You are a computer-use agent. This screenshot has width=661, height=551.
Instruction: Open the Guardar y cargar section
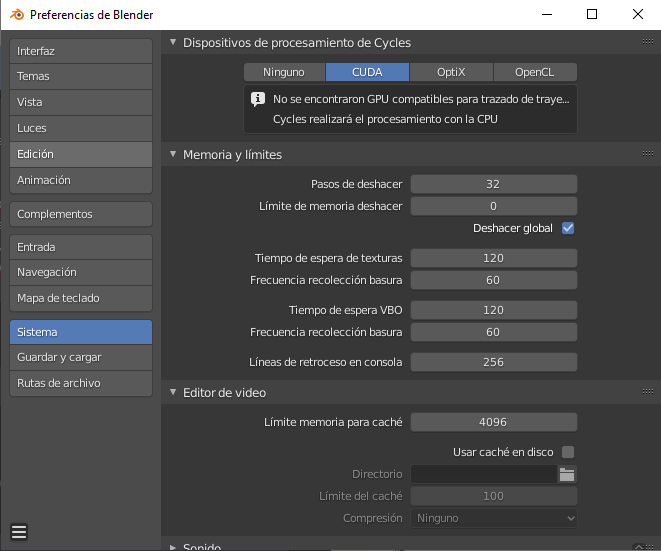81,357
